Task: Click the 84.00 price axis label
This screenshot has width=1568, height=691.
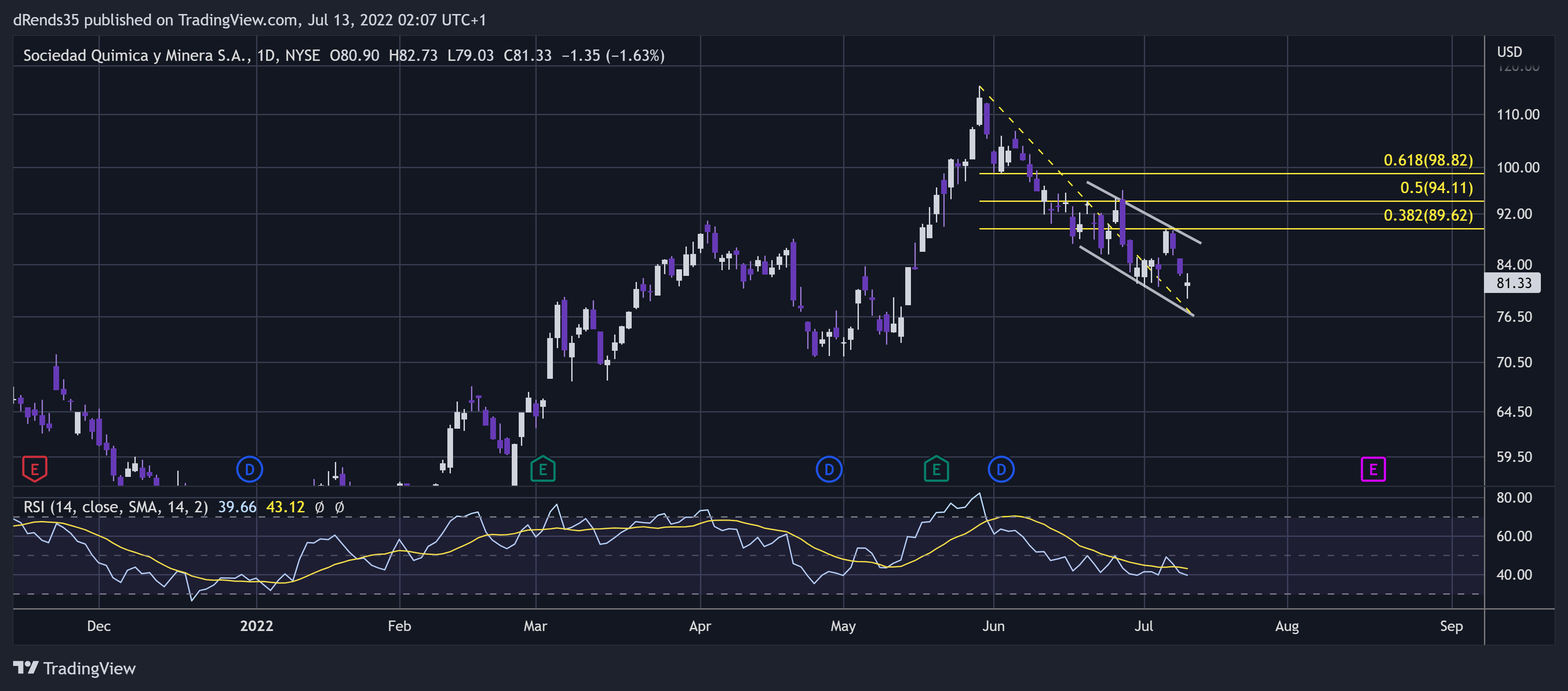Action: click(x=1515, y=264)
